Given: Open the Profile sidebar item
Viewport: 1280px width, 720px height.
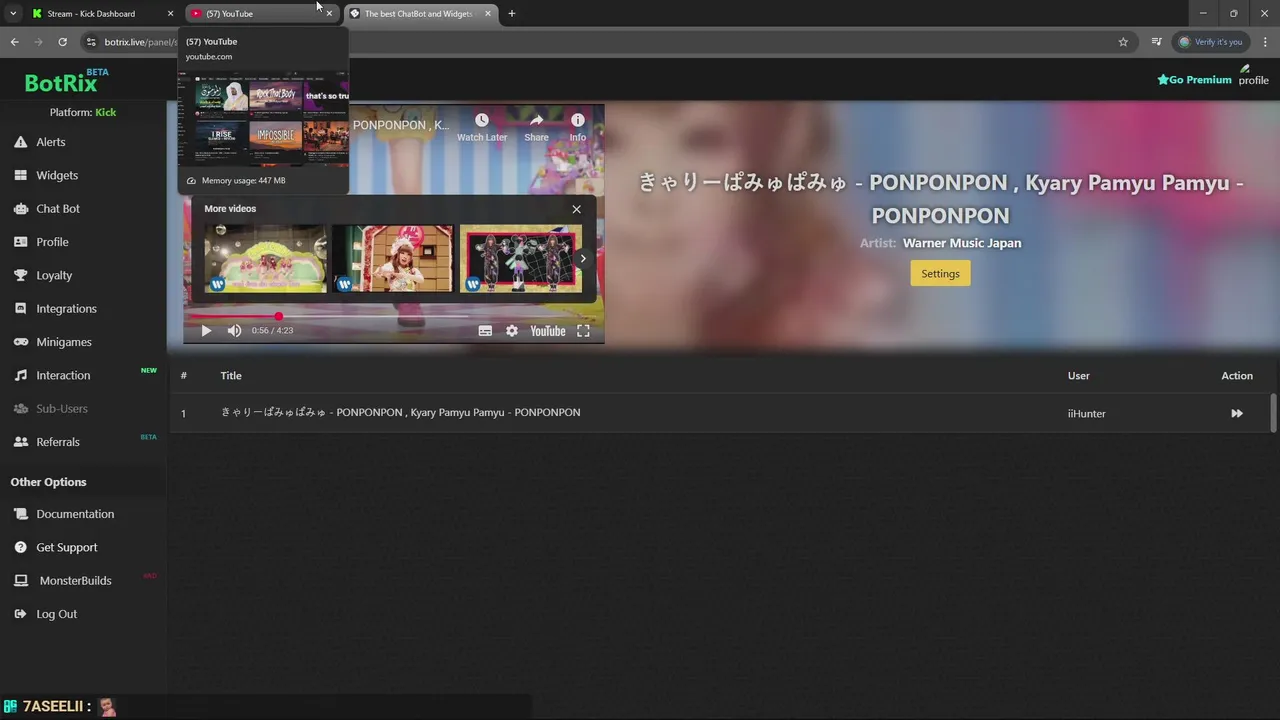Looking at the screenshot, I should [x=52, y=242].
